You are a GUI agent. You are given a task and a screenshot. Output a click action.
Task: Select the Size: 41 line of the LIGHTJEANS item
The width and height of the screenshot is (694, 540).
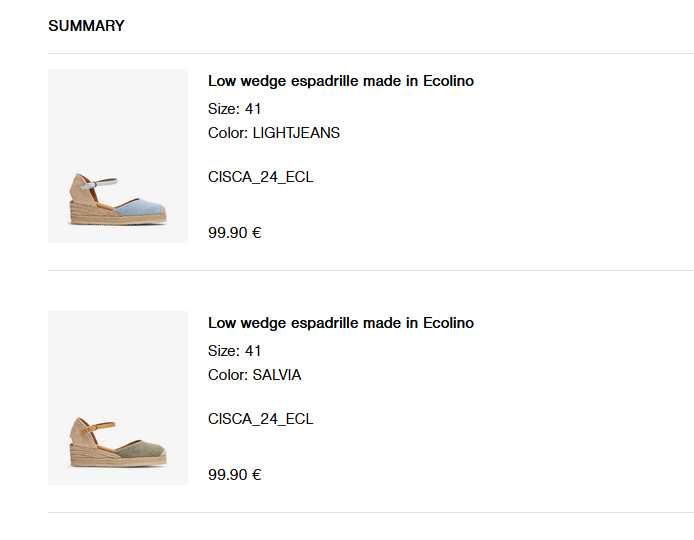234,109
